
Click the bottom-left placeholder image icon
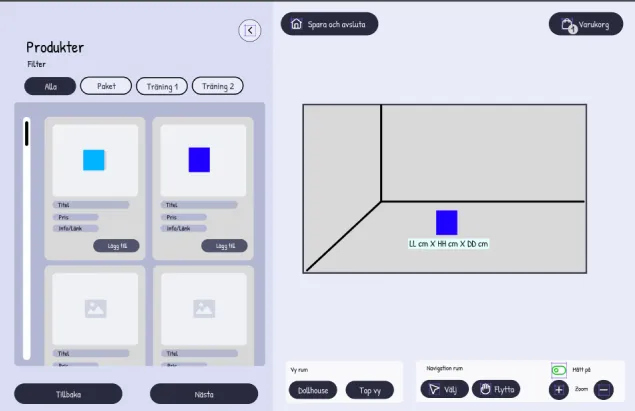tap(96, 309)
